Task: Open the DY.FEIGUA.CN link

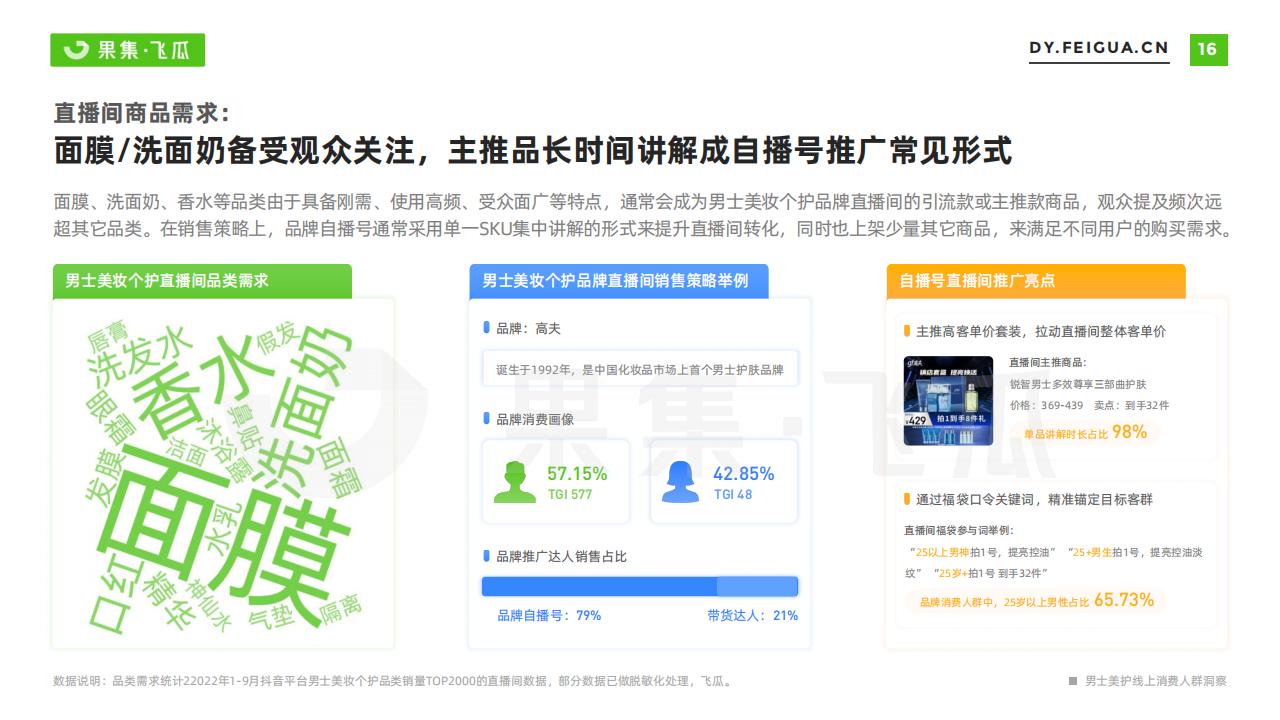Action: 1099,48
